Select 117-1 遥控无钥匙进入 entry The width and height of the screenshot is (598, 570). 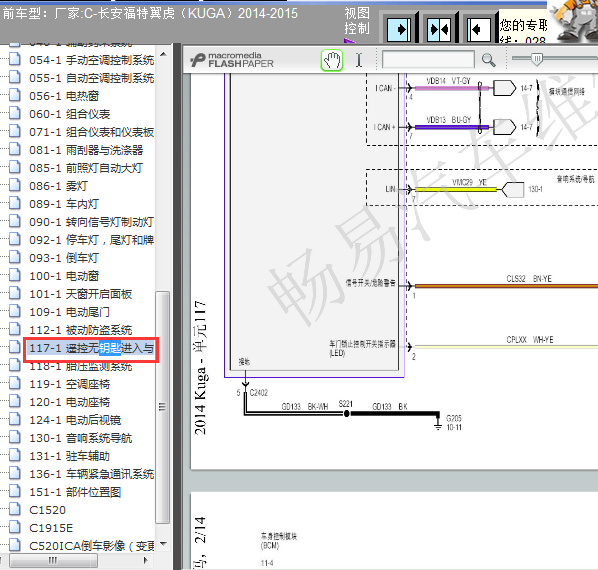click(92, 348)
